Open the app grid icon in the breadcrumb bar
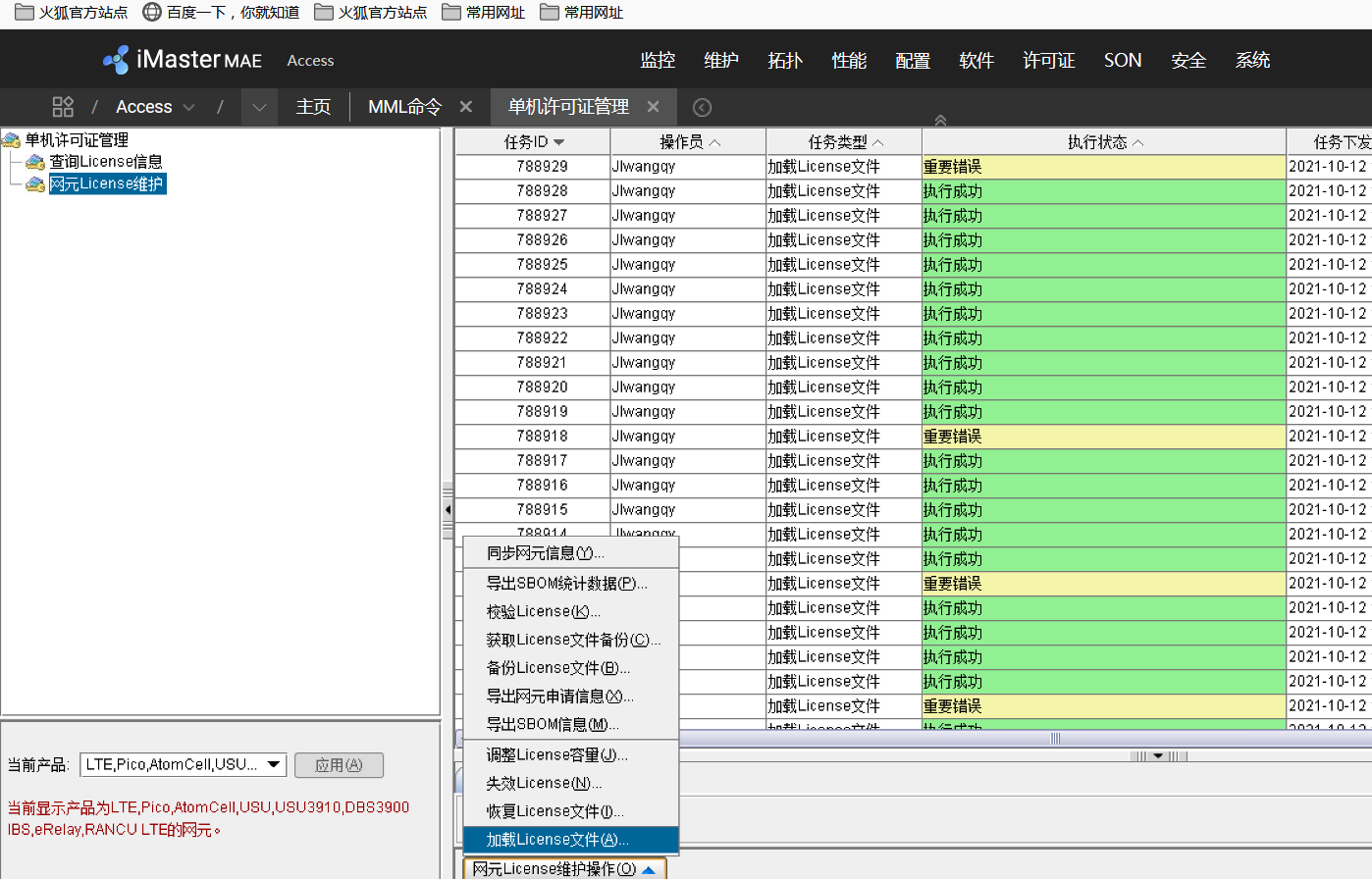Screen dimensions: 1372x879 click(62, 106)
